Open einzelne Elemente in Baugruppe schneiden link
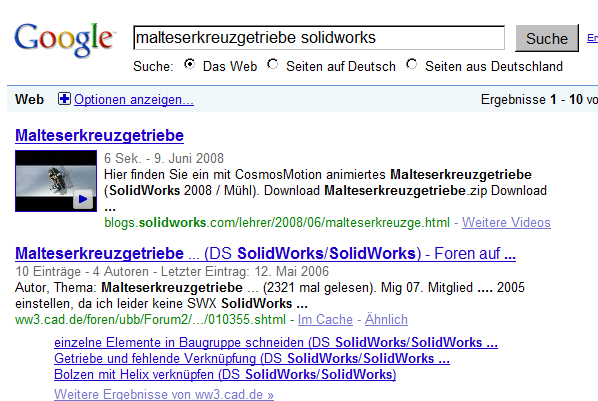The width and height of the screenshot is (598, 401). [x=276, y=342]
